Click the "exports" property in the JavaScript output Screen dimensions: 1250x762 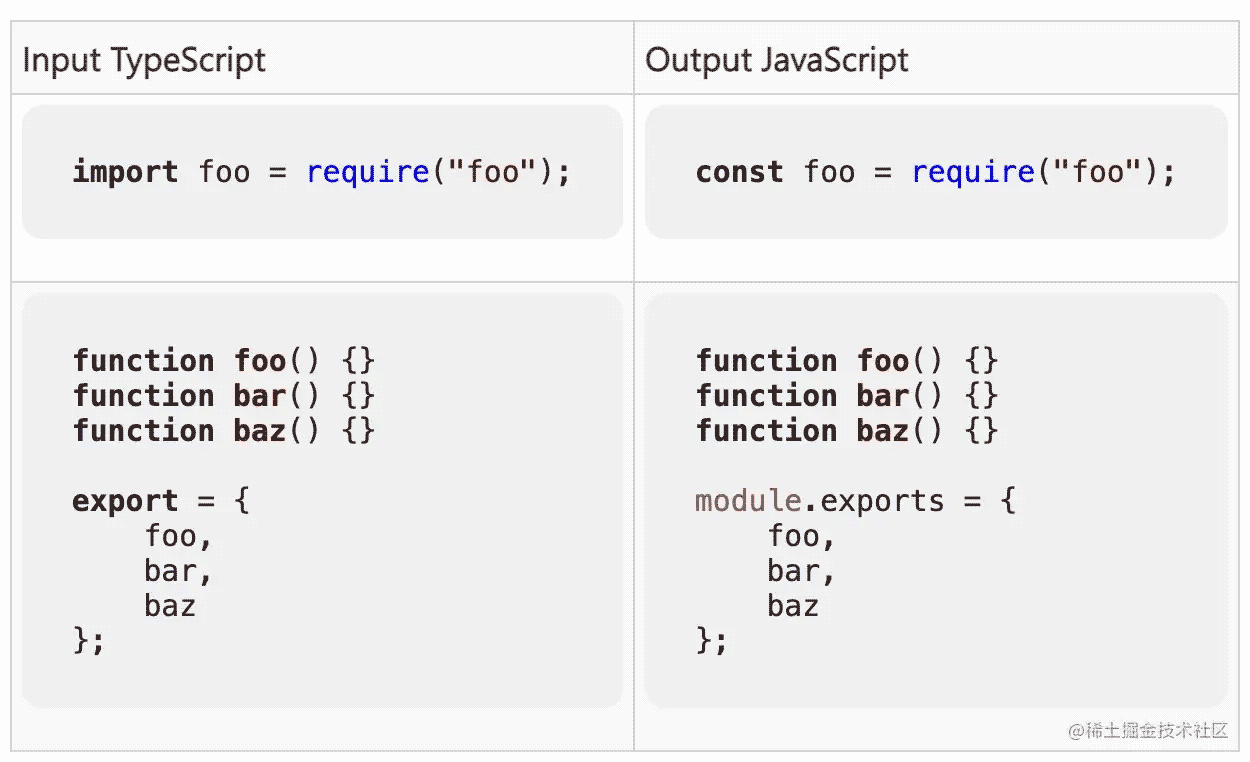[x=882, y=501]
